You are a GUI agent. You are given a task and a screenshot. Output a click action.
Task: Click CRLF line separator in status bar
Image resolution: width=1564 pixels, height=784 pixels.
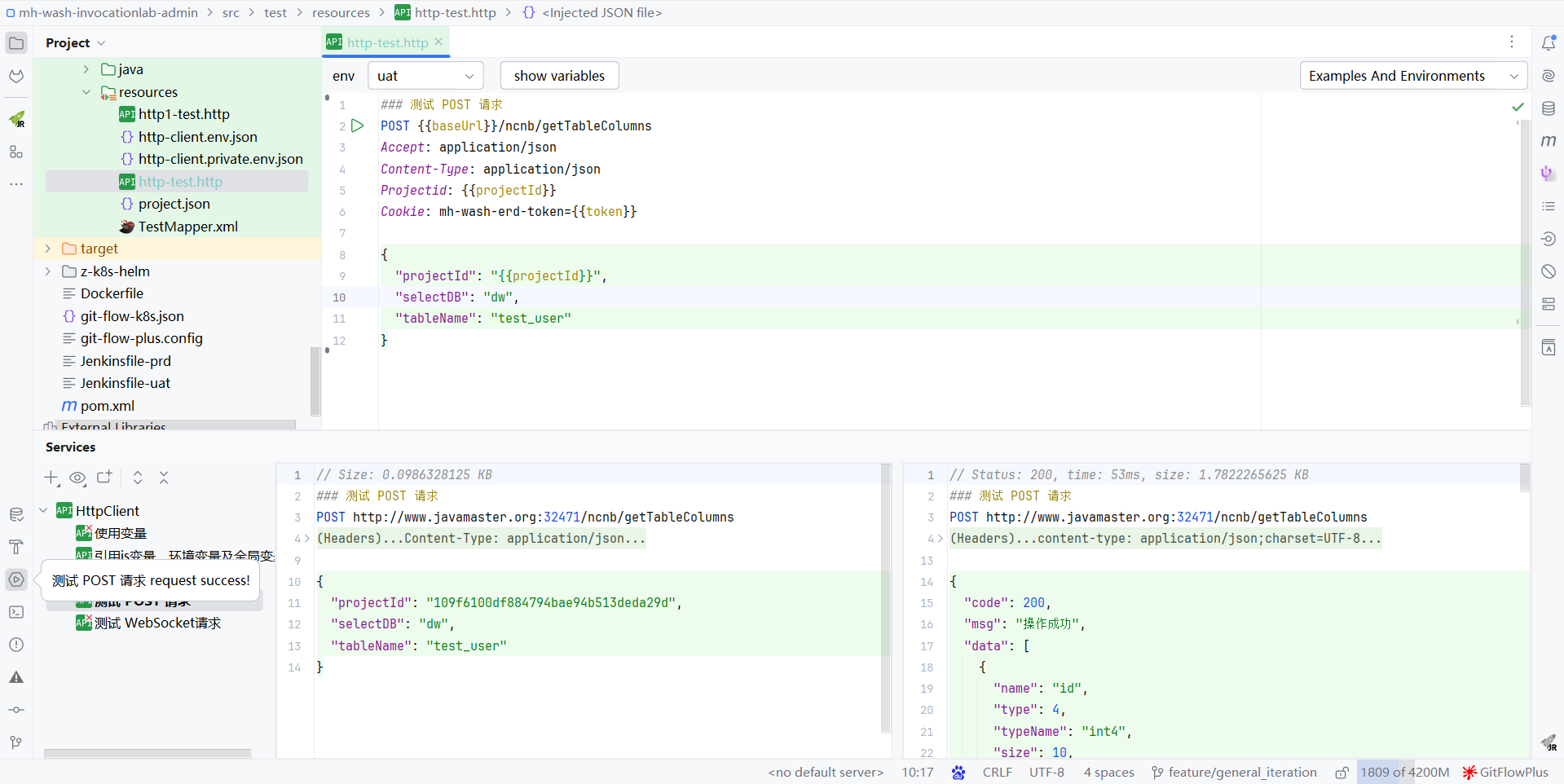[997, 773]
